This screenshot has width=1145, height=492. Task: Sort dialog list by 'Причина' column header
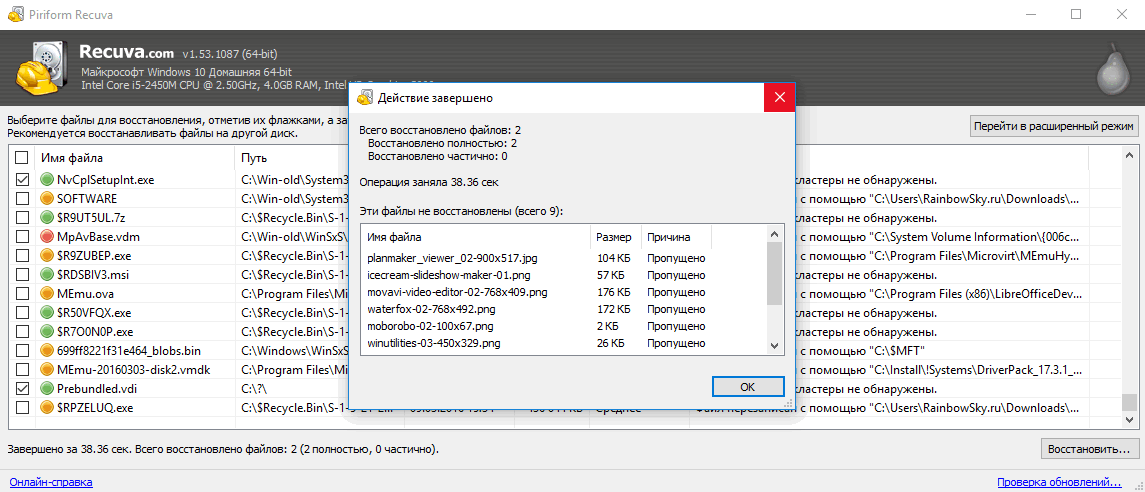676,237
